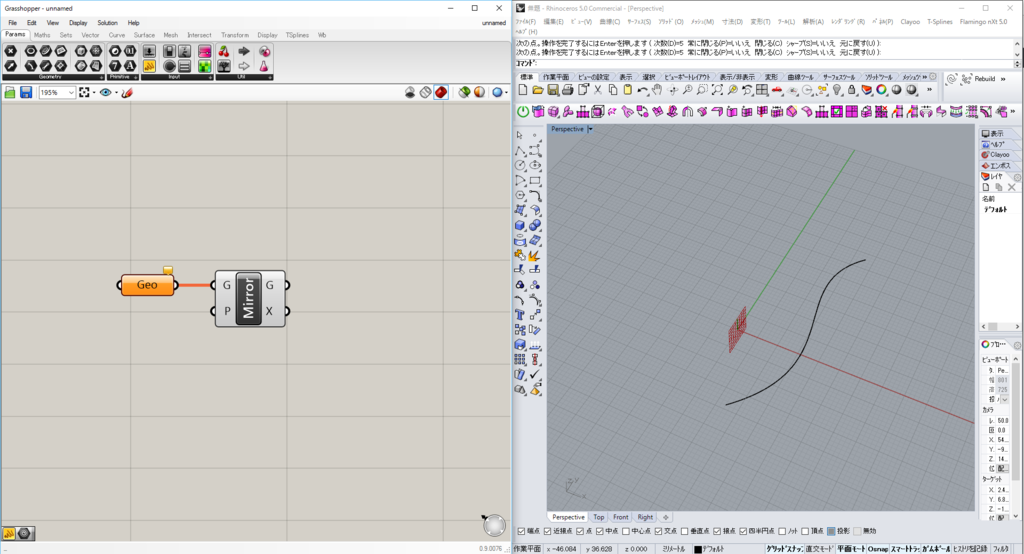Toggle 中点 (Mid) osnap checkbox
The image size is (1024, 554).
pos(600,531)
